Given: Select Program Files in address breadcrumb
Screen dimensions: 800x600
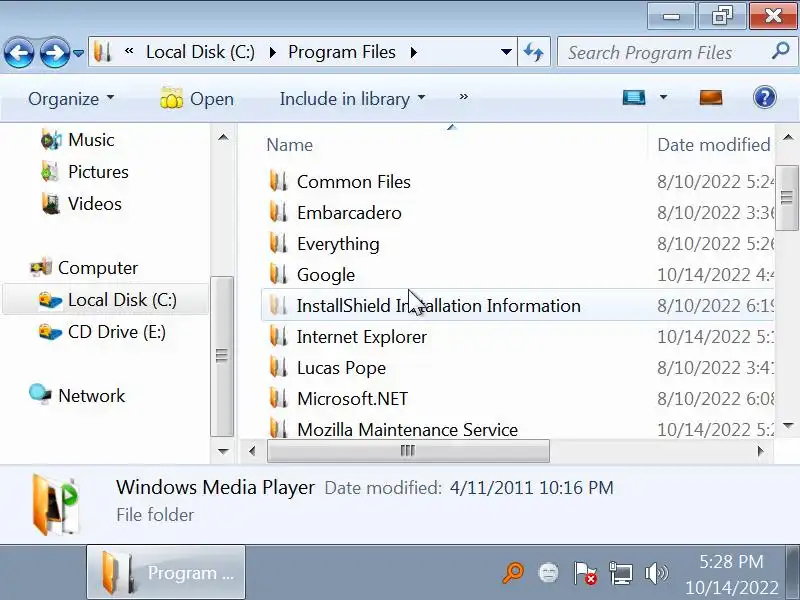Looking at the screenshot, I should coord(342,52).
